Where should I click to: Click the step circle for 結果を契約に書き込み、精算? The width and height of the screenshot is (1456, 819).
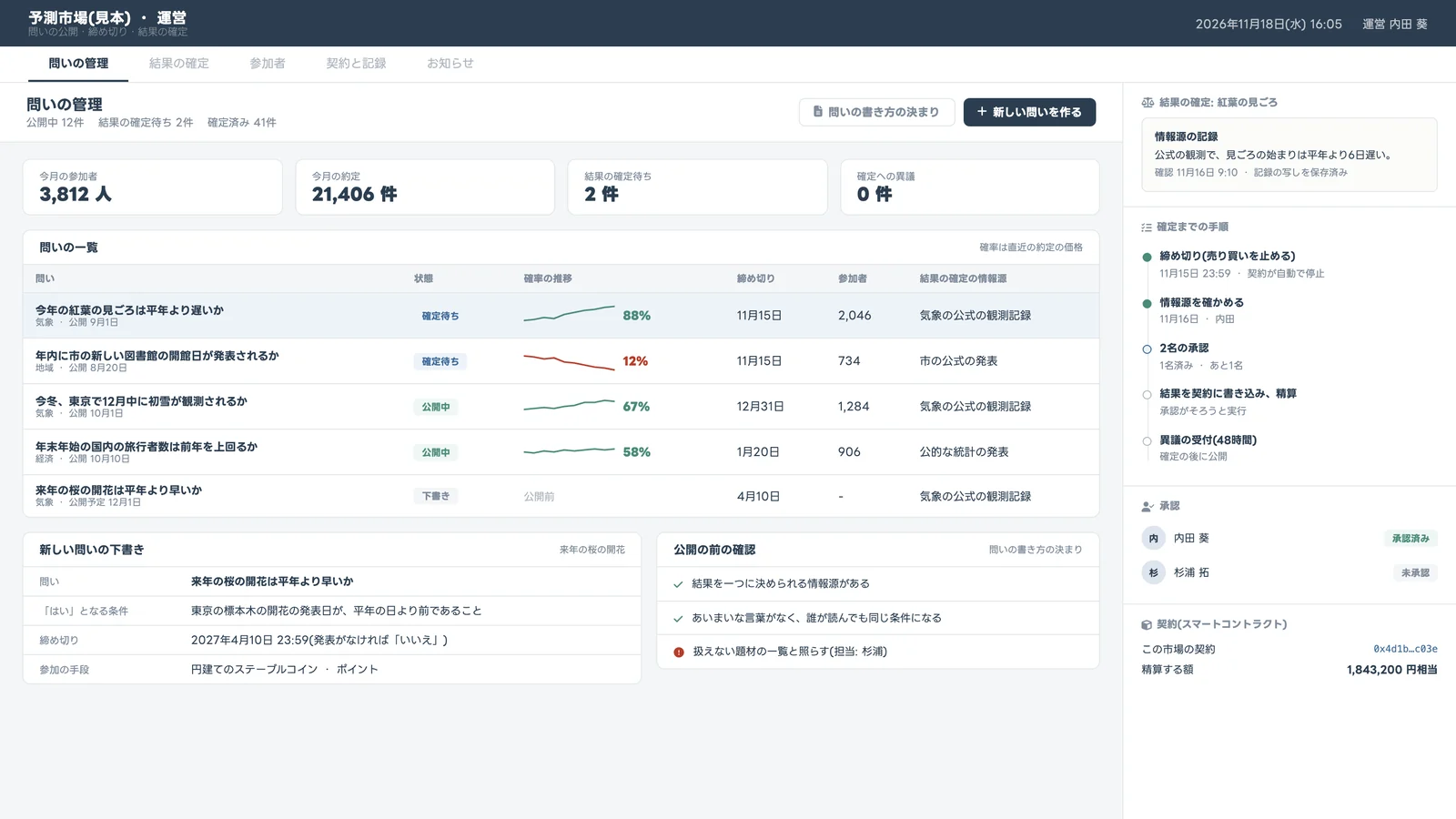coord(1147,395)
